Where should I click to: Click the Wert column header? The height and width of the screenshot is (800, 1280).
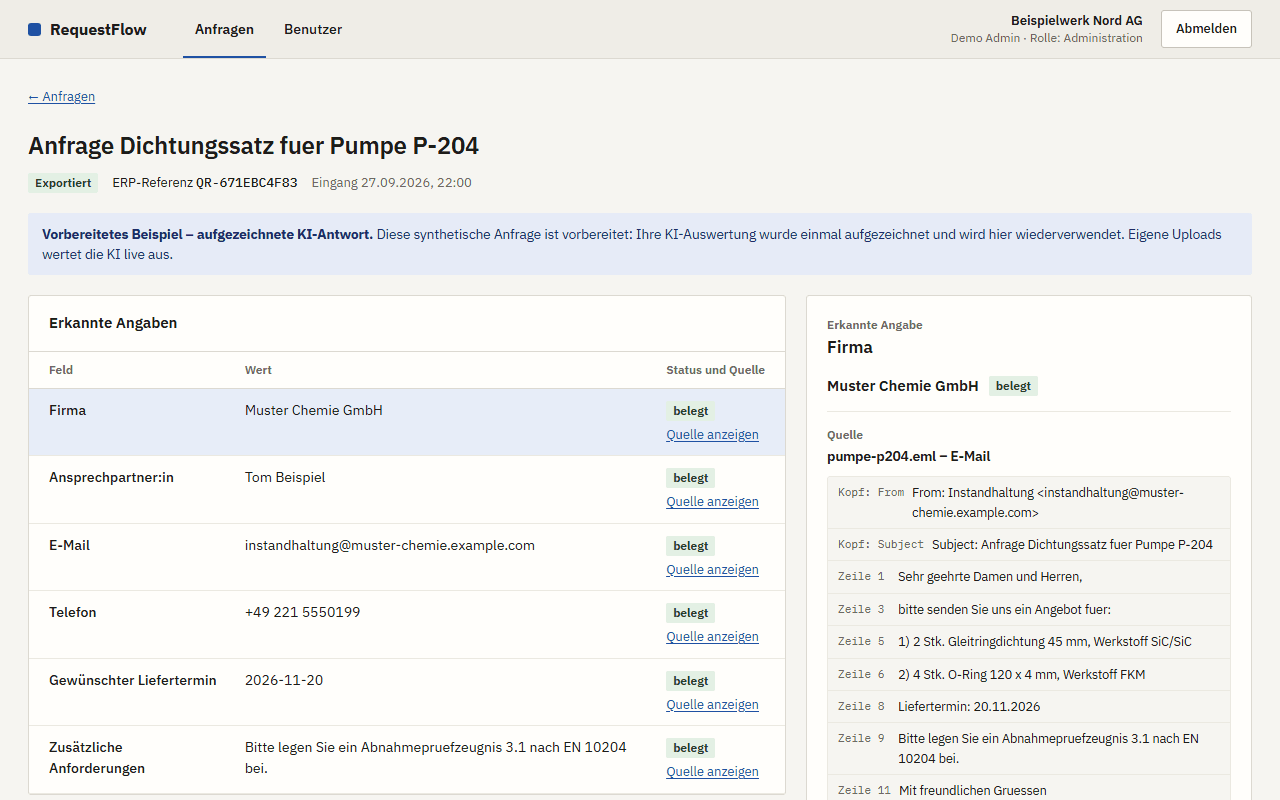[x=258, y=370]
